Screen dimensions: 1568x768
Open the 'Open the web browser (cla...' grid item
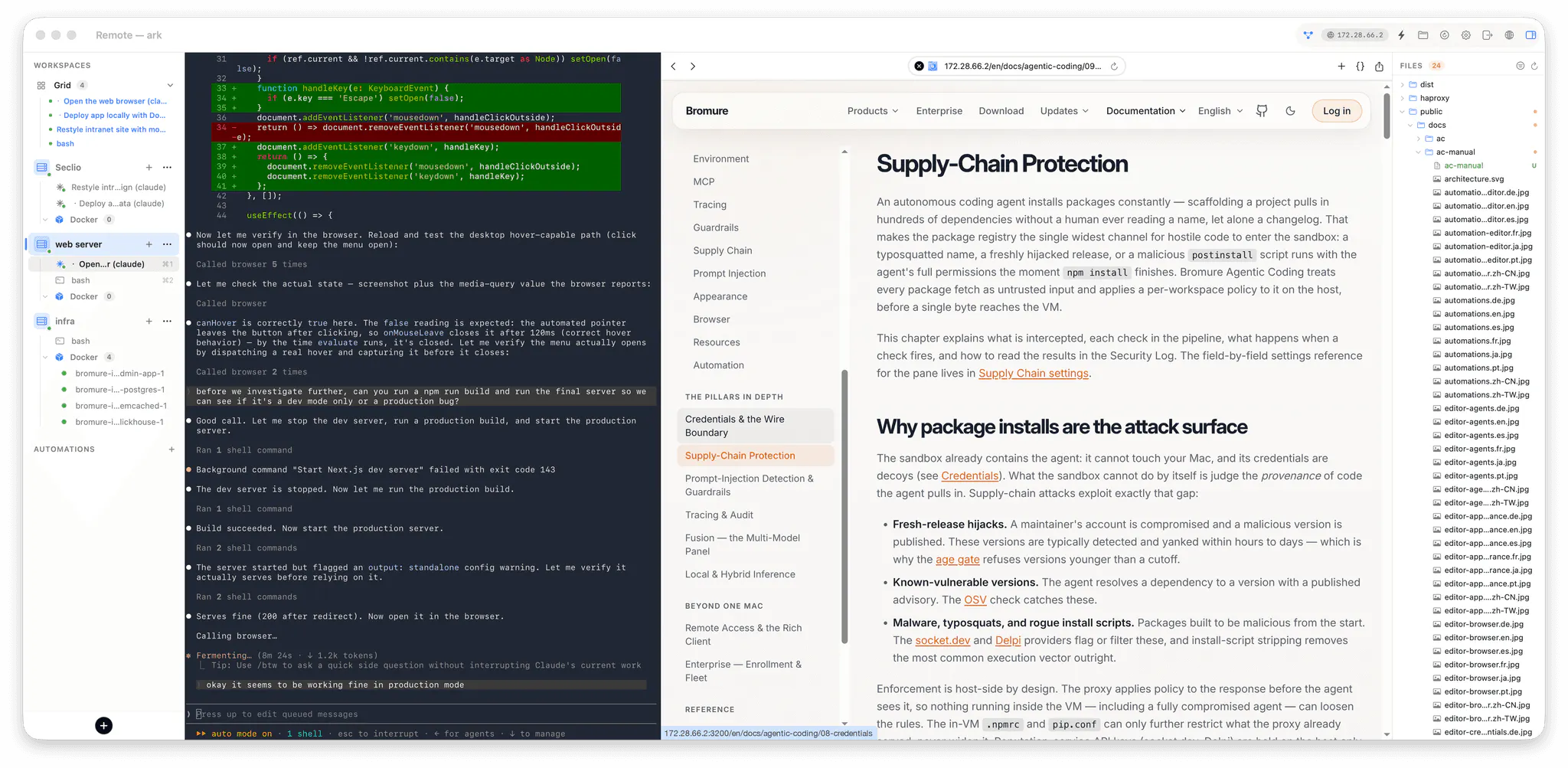coord(115,101)
